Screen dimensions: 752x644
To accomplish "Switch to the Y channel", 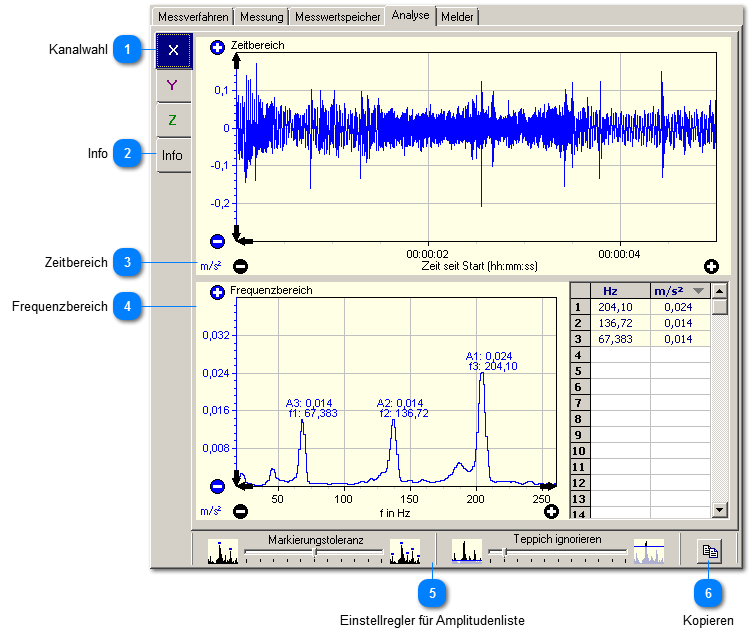I will [173, 85].
